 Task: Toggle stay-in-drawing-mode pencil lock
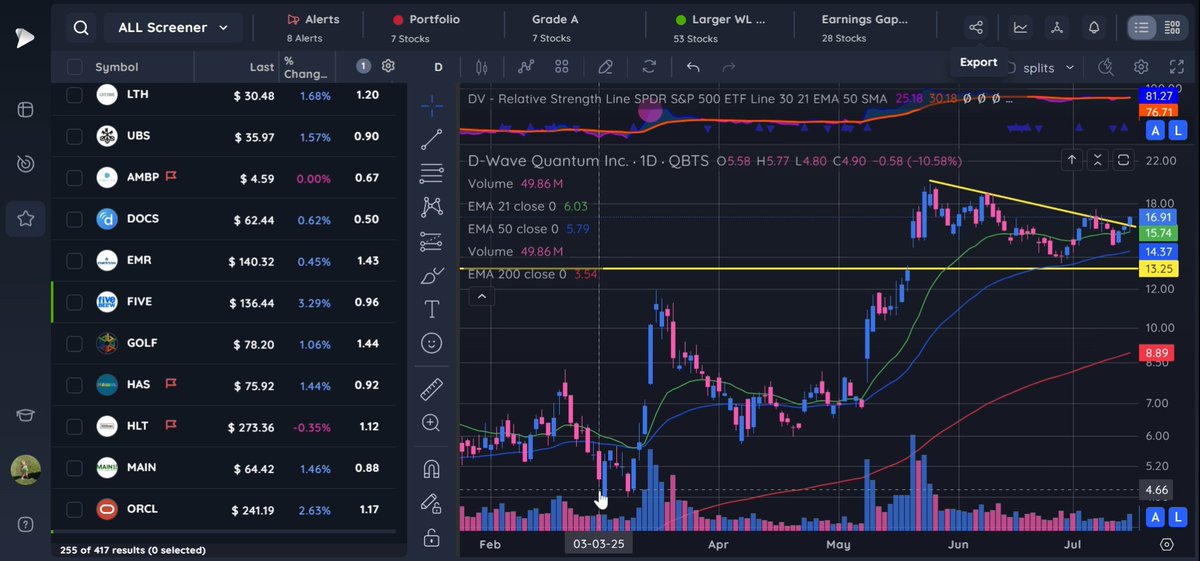432,503
